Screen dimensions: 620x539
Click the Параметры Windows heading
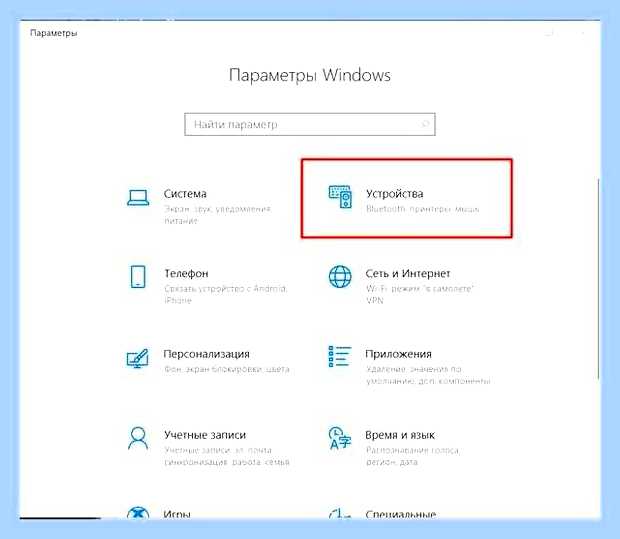click(x=310, y=75)
